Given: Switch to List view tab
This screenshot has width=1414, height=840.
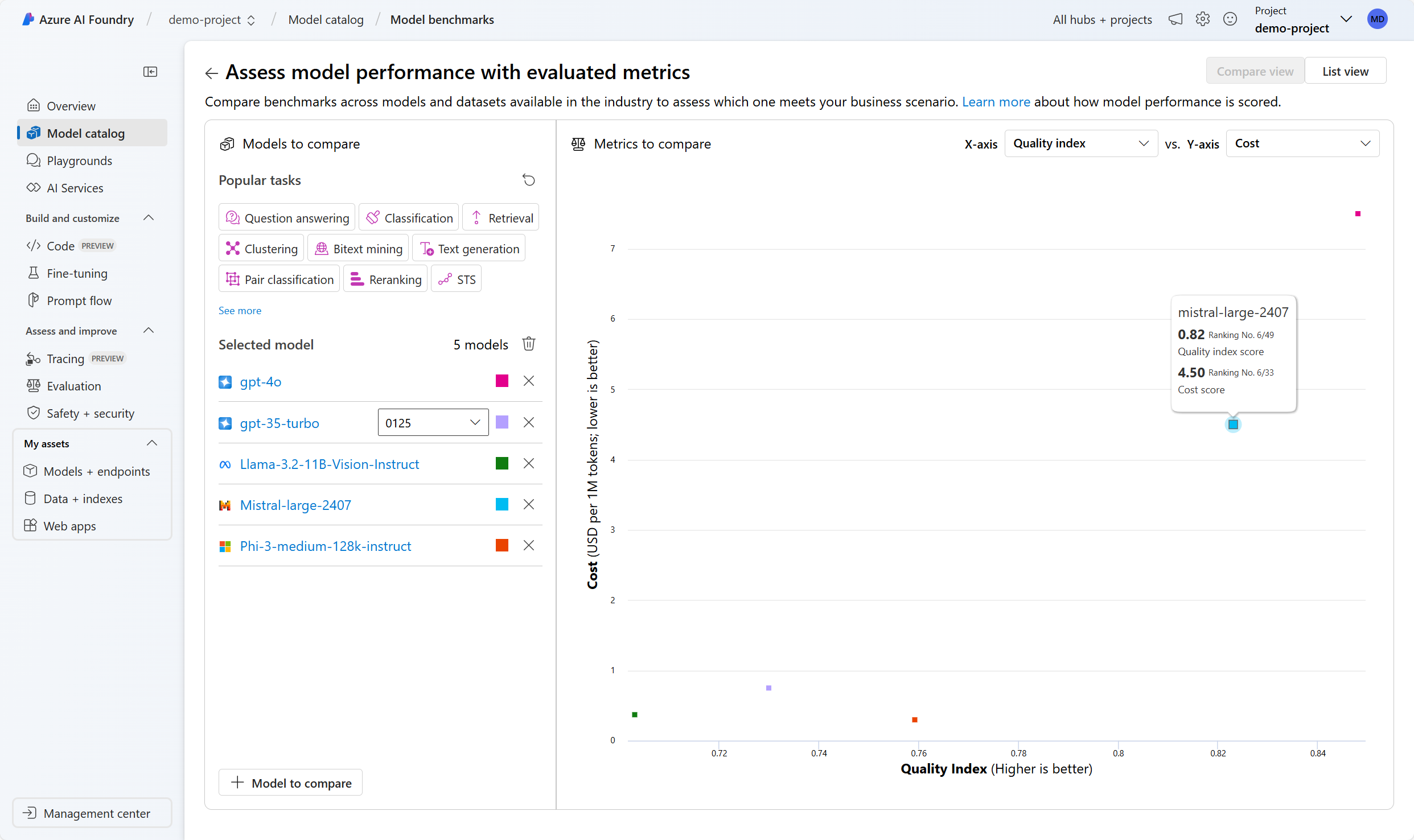Looking at the screenshot, I should click(1345, 71).
